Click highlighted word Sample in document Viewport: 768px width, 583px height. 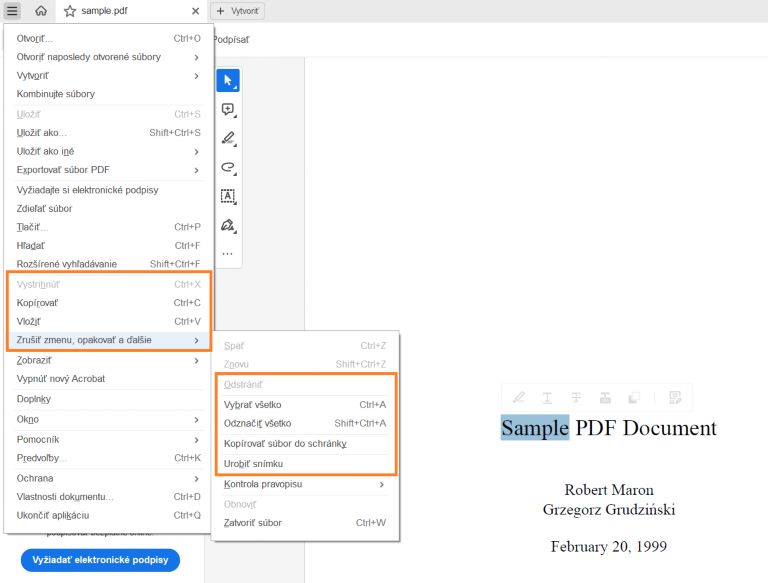[535, 428]
